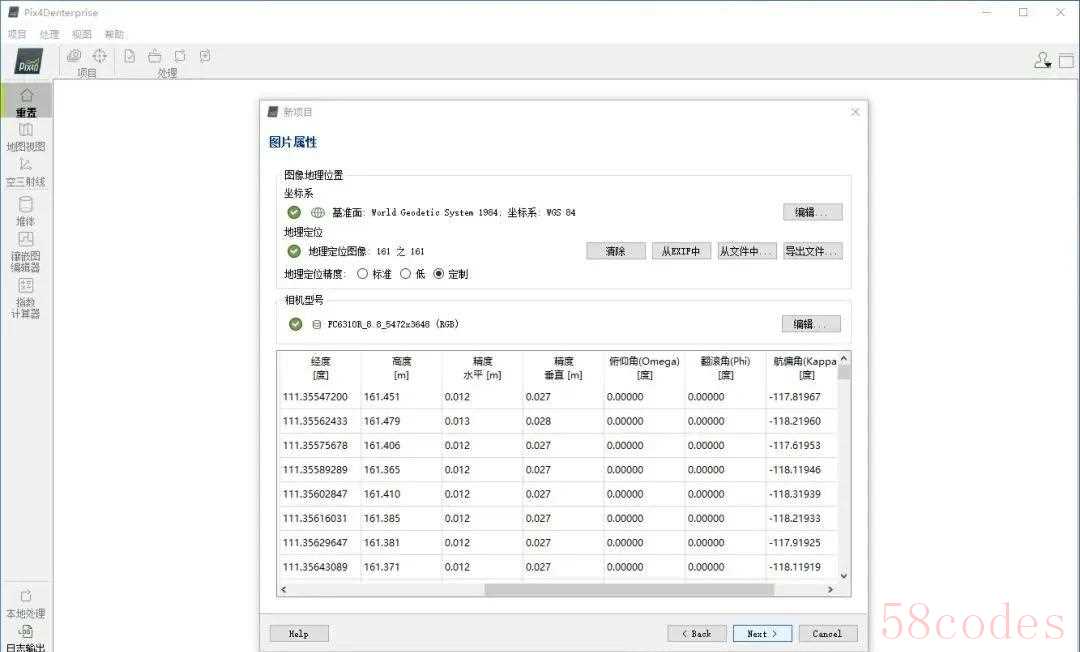Select the Kappa cell -117.91925

point(802,543)
